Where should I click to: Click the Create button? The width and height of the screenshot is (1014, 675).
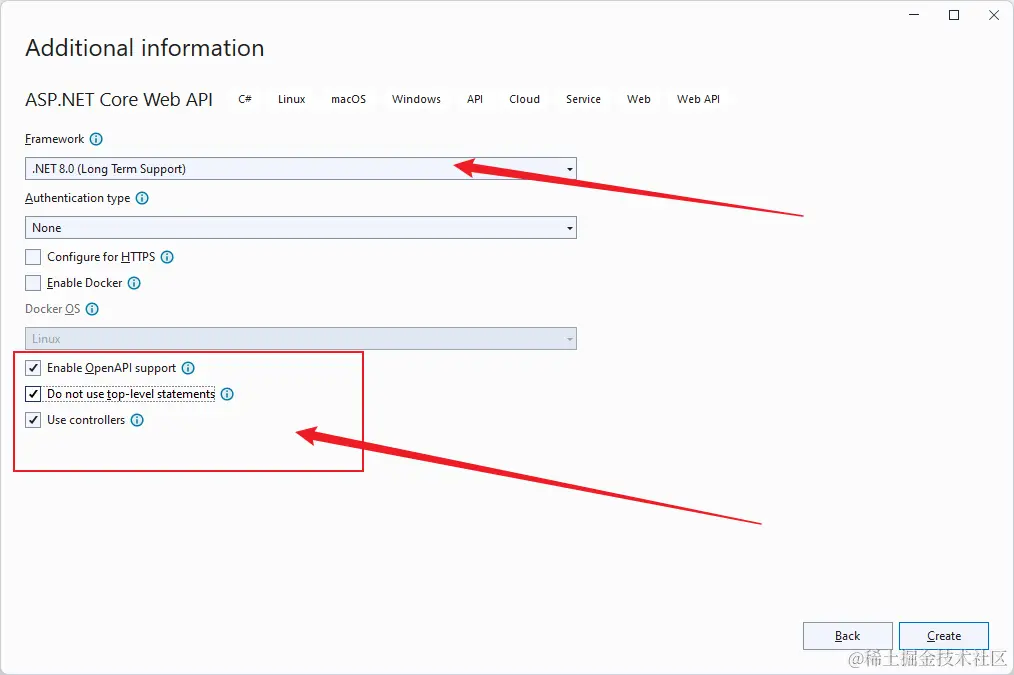[x=944, y=636]
